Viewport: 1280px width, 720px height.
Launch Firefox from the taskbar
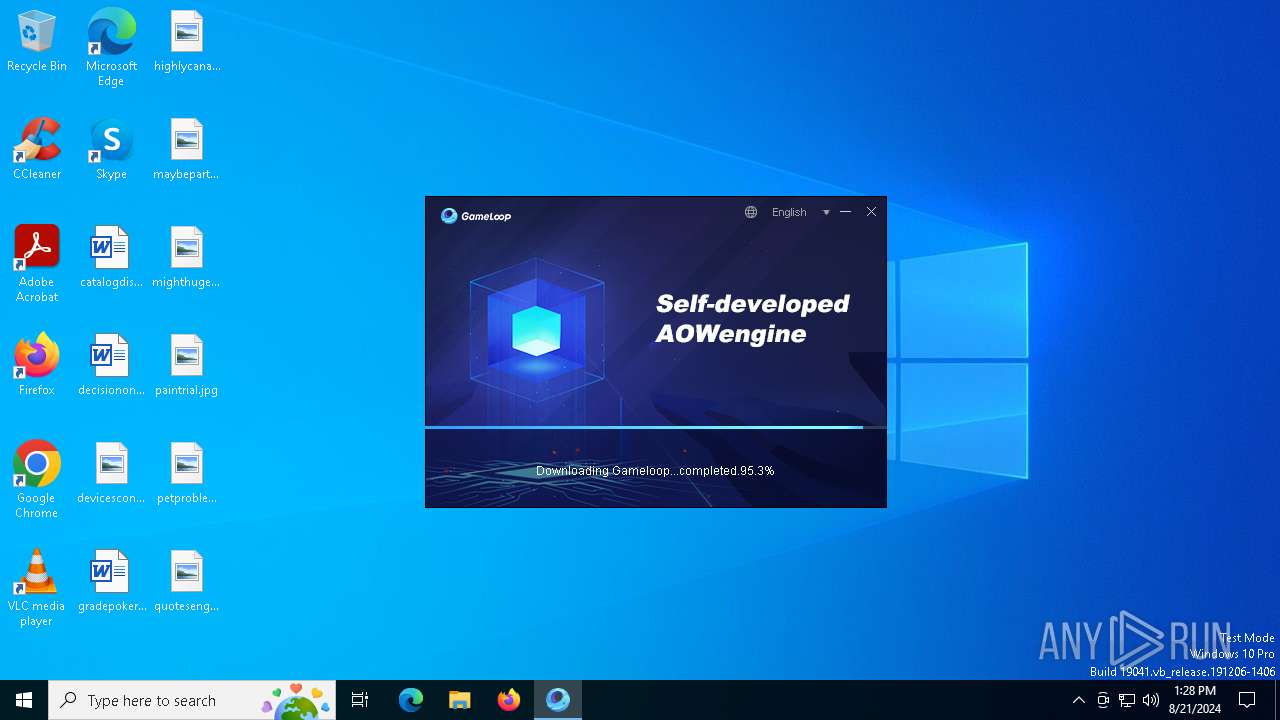tap(509, 700)
